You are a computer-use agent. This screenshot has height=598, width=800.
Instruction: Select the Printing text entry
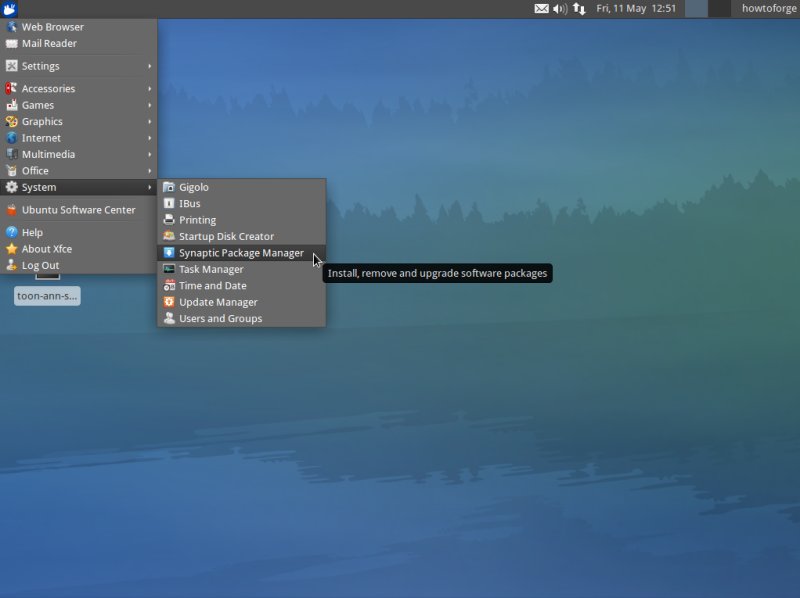pos(197,220)
